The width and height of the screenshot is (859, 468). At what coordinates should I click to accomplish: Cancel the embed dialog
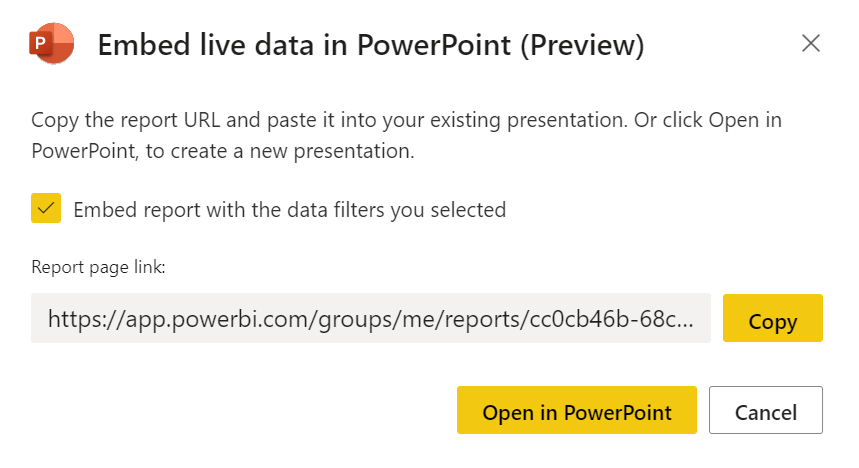click(x=766, y=410)
